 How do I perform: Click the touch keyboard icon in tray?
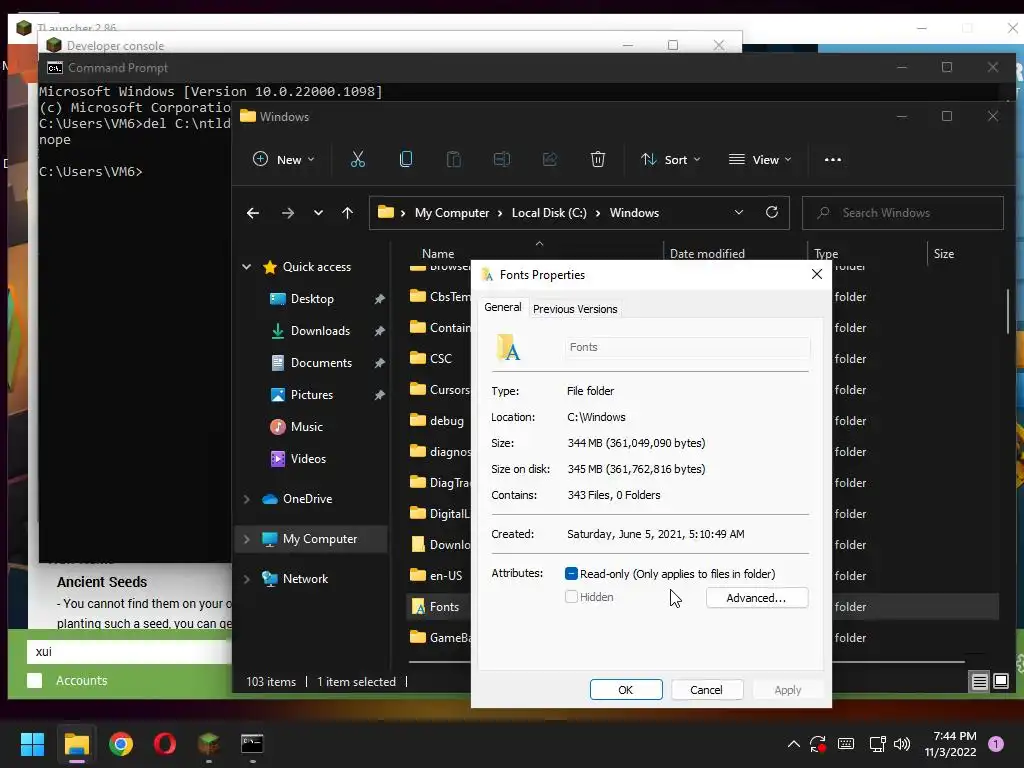[x=846, y=744]
